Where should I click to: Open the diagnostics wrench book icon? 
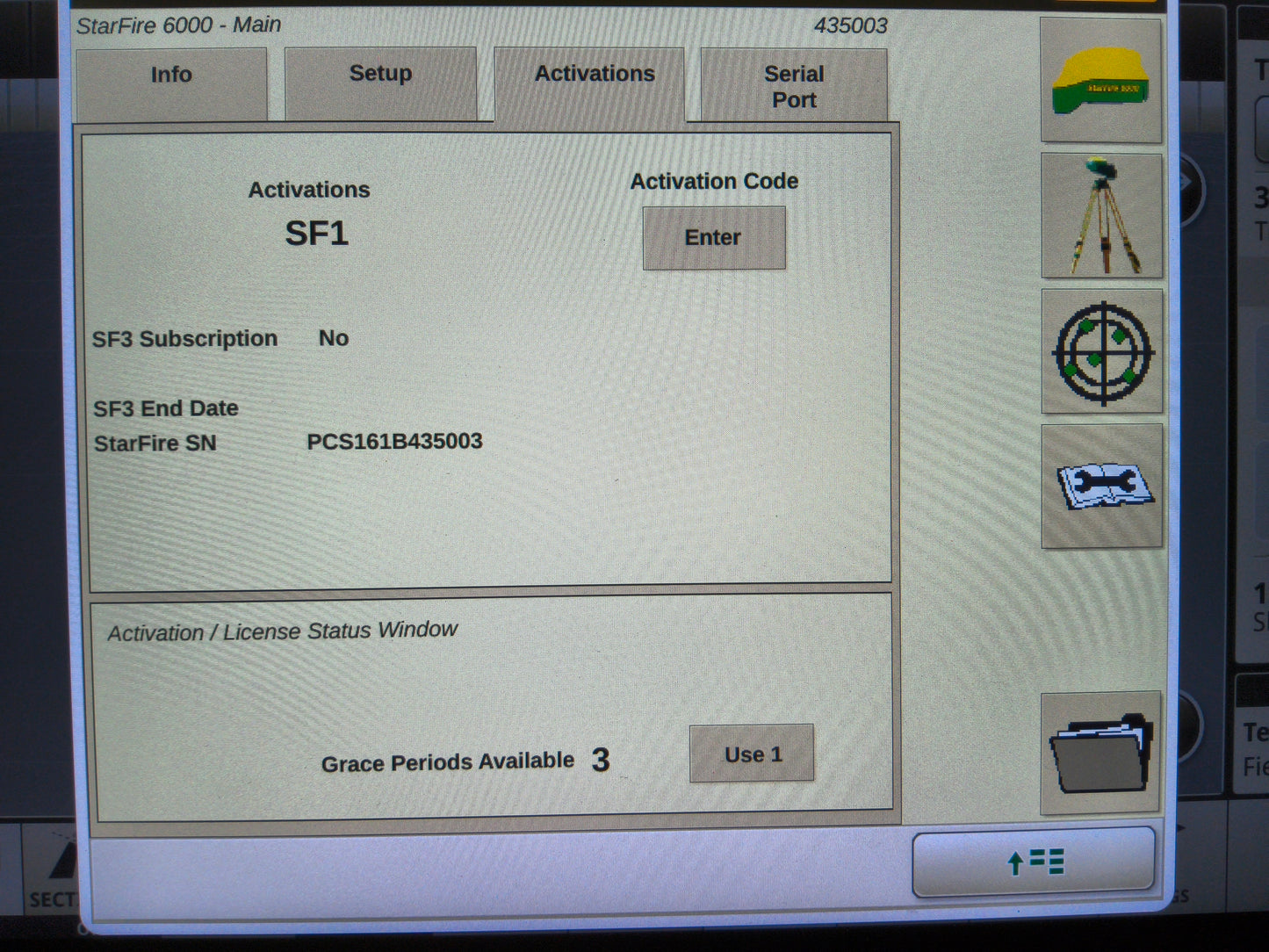[1102, 487]
